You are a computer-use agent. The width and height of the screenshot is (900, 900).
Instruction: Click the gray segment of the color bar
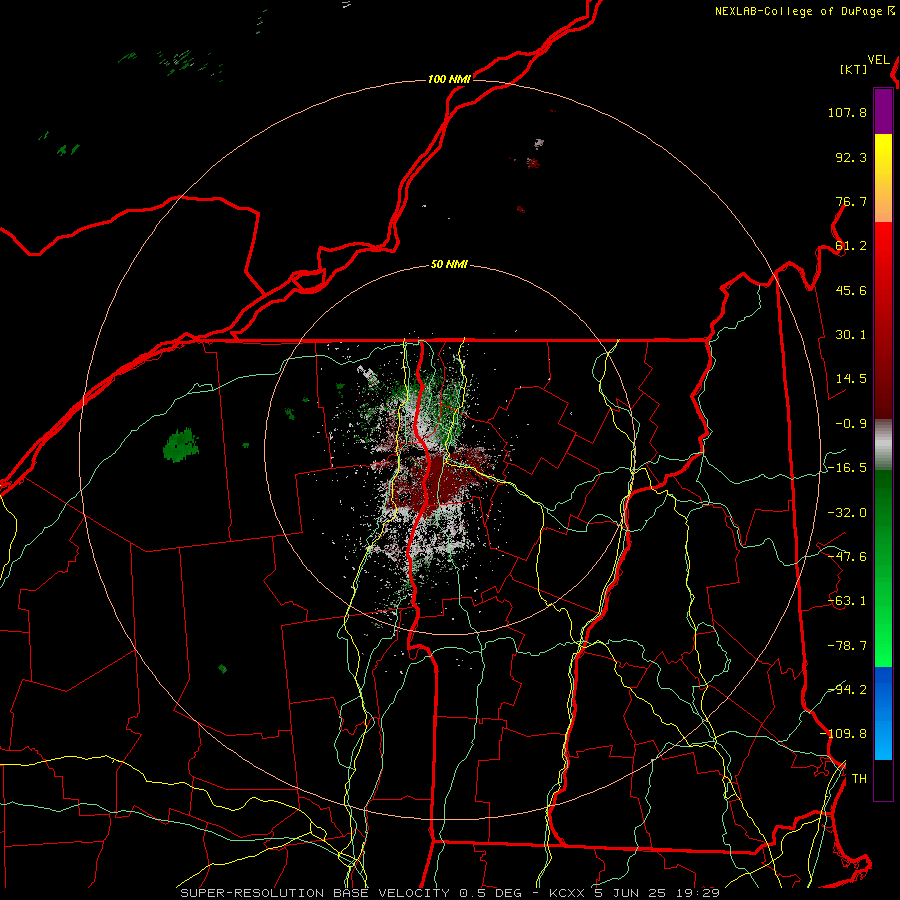click(x=883, y=445)
